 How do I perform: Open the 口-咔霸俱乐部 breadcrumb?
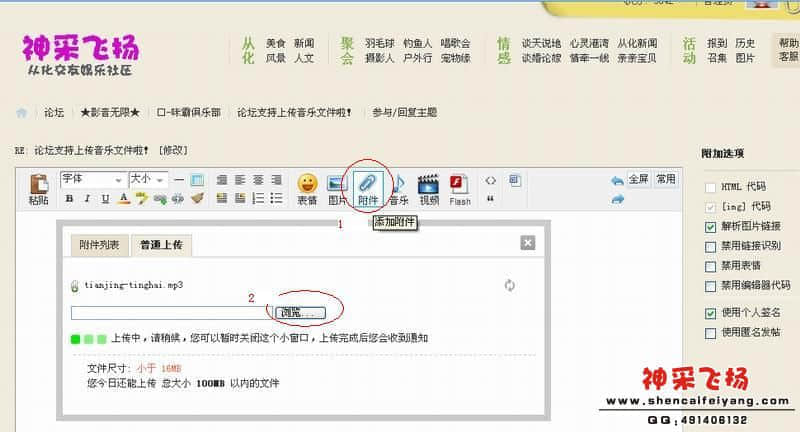coord(189,113)
